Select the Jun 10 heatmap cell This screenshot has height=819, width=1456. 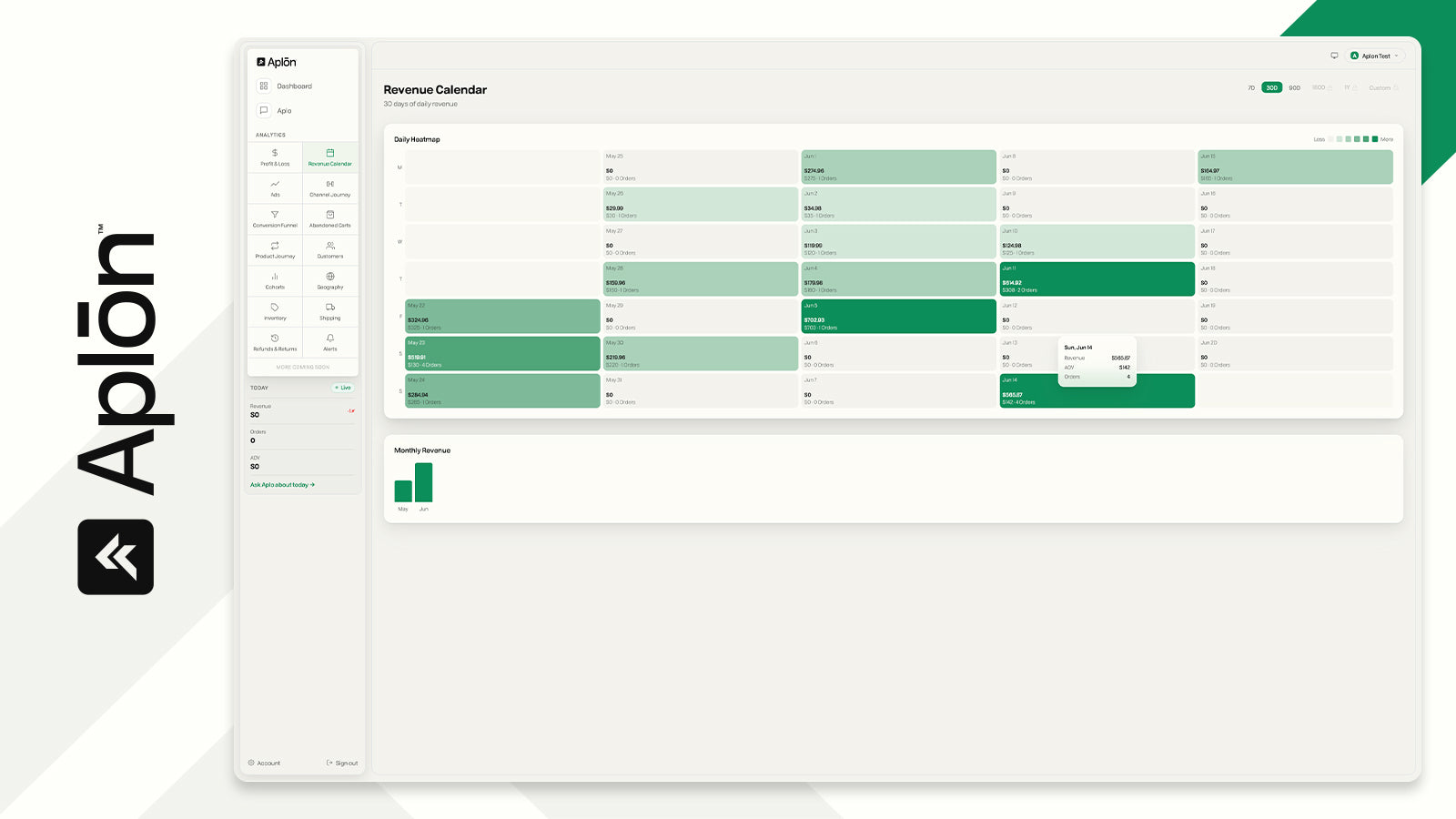click(1097, 242)
